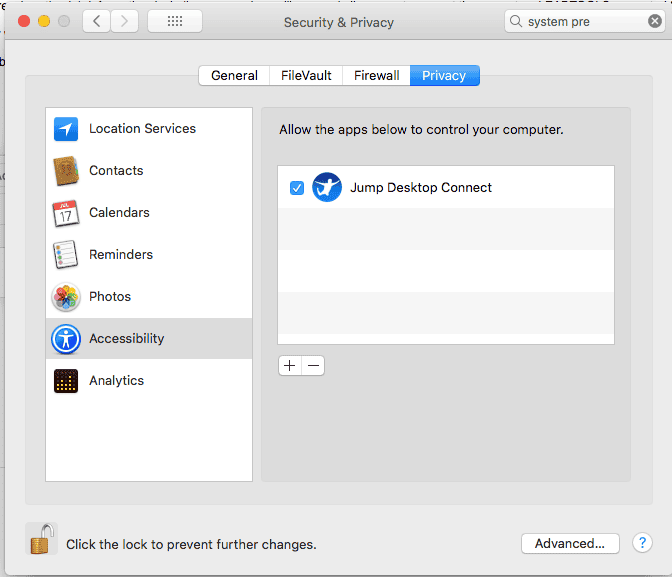Select the Reminders label in the list
This screenshot has height=577, width=672.
pos(121,255)
